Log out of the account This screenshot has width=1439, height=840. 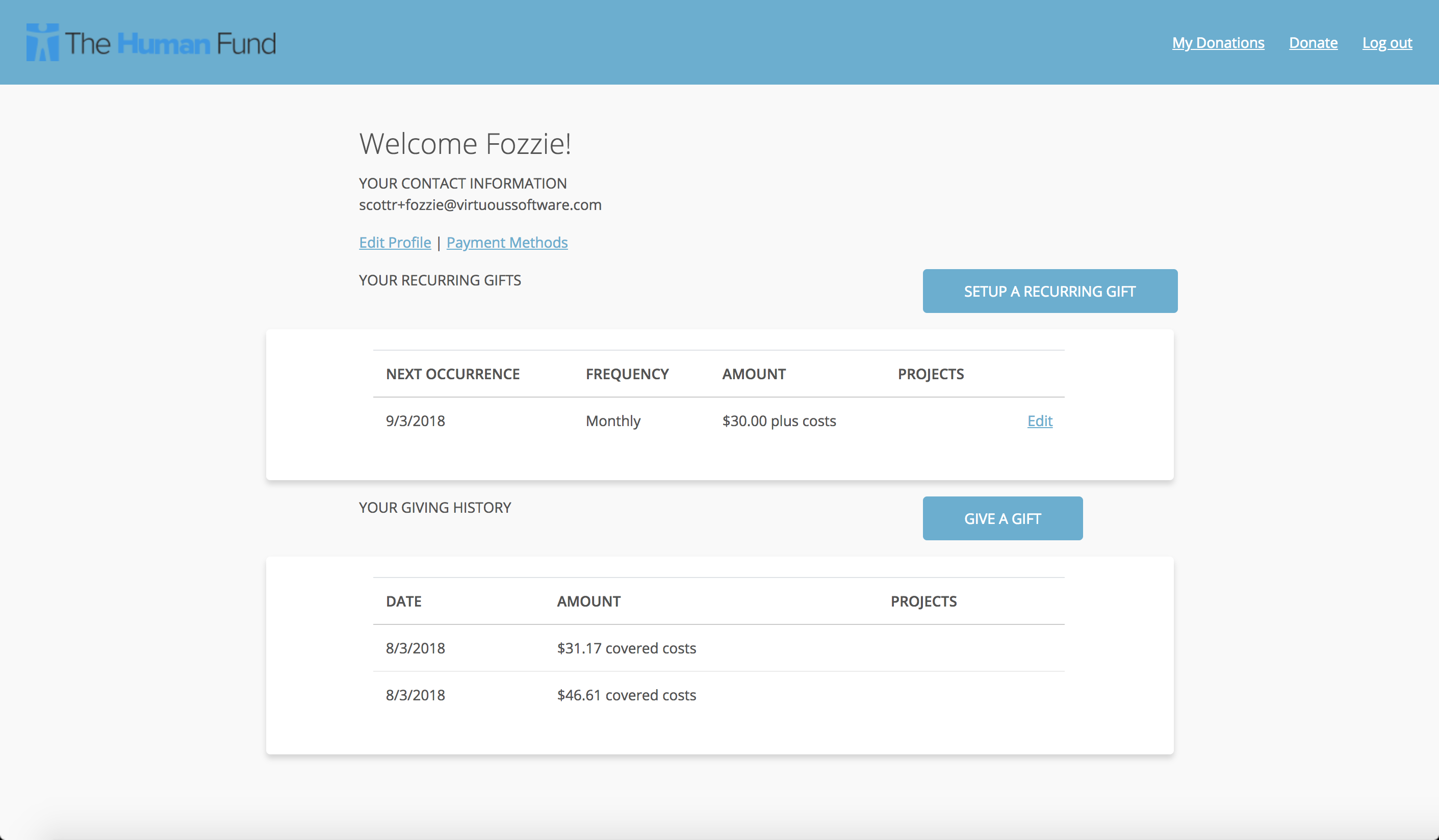[1386, 43]
